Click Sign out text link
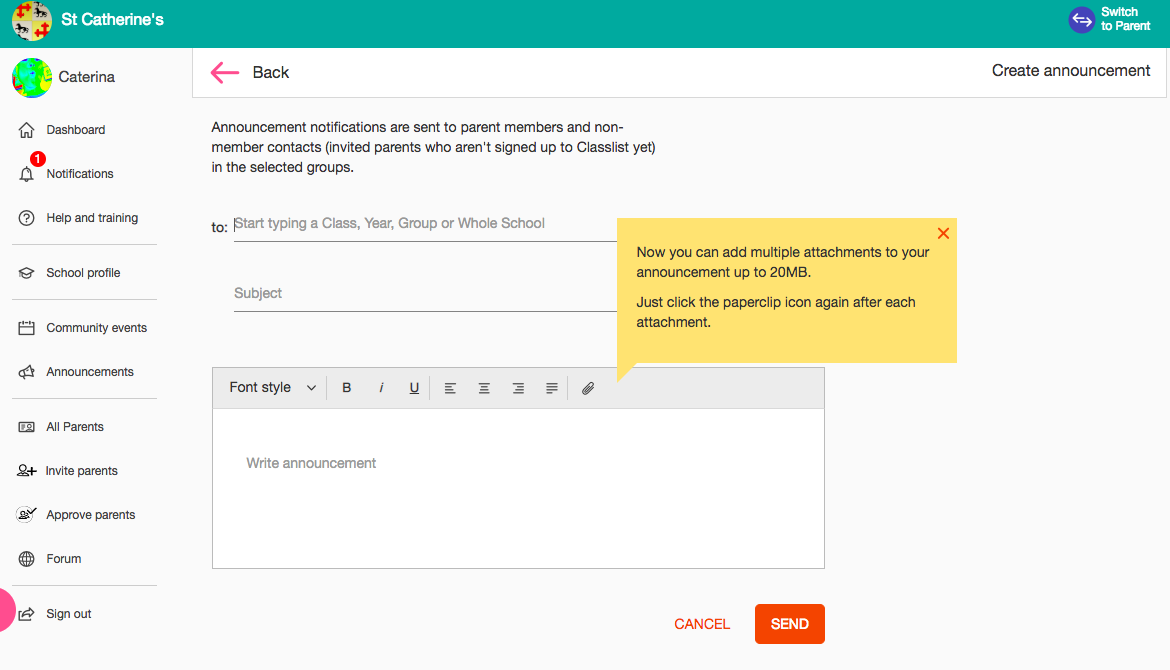1170x670 pixels. [x=69, y=614]
